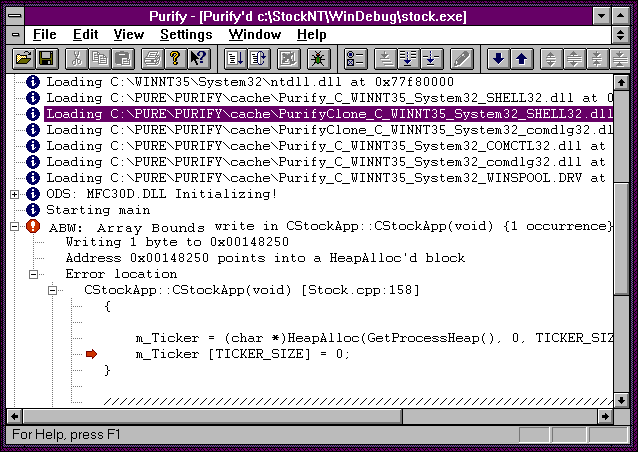This screenshot has height=452, width=638.
Task: Open the Settings menu
Action: pyautogui.click(x=186, y=35)
